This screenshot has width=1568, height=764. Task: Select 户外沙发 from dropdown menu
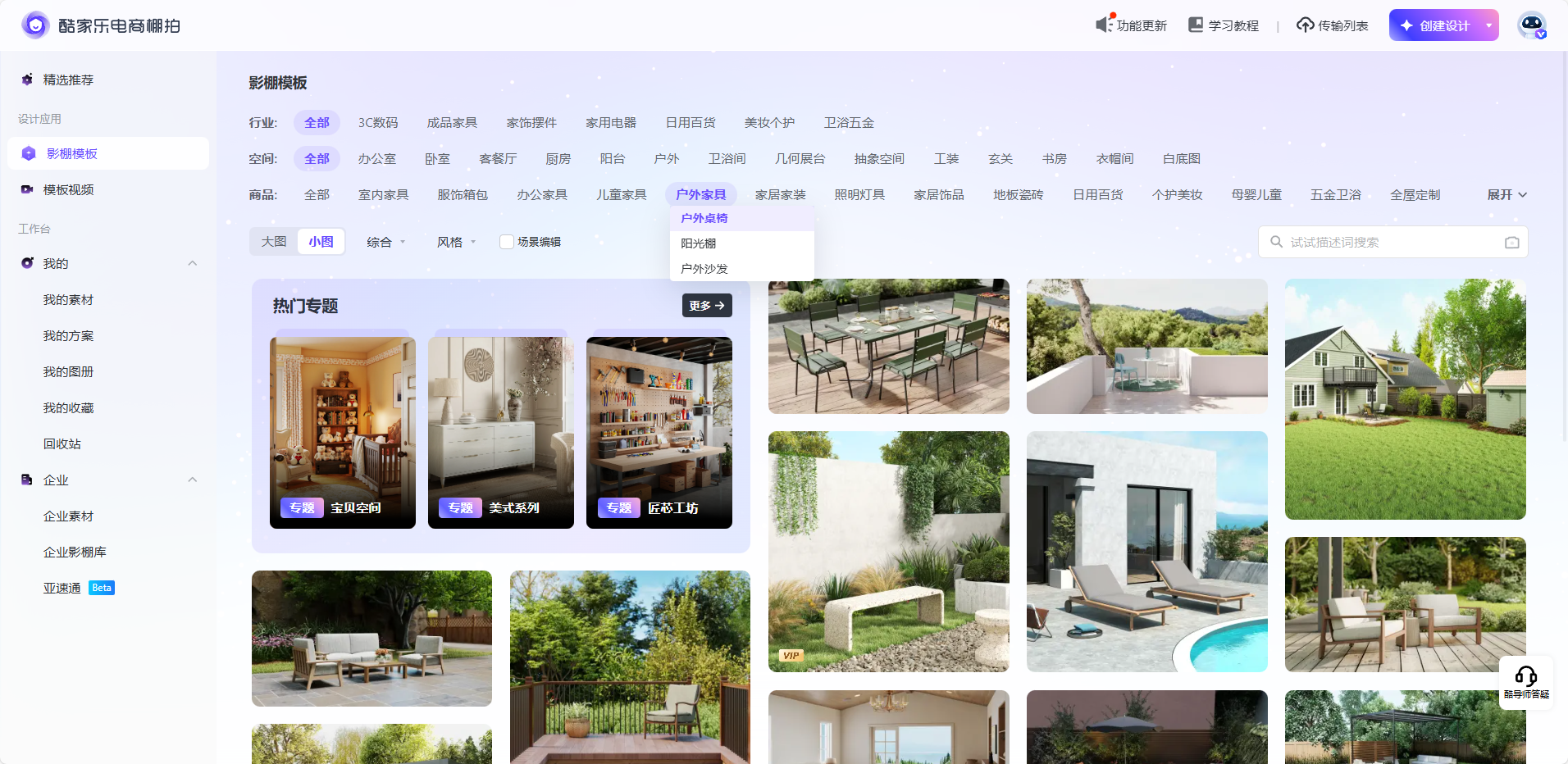(x=742, y=269)
